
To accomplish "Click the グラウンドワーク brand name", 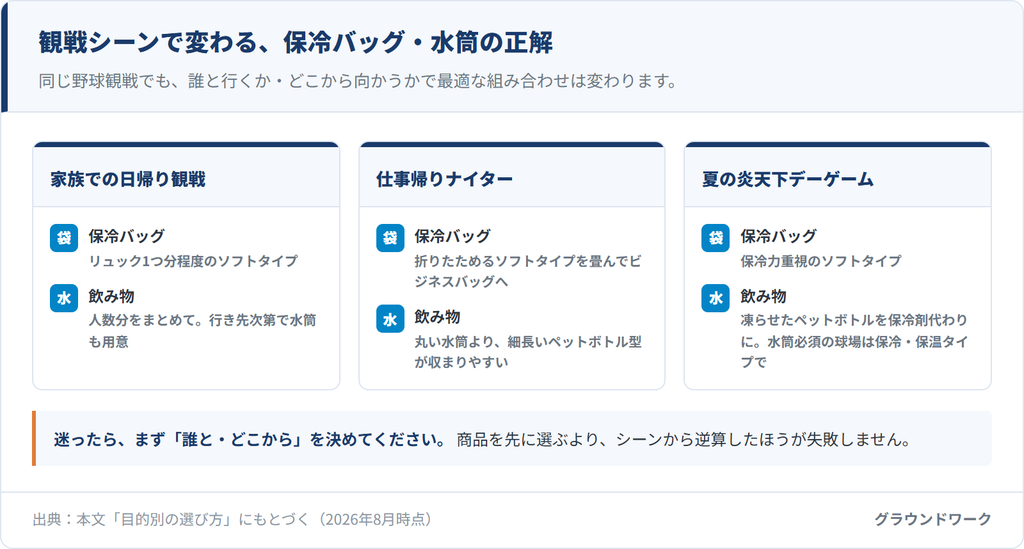I will (x=933, y=519).
